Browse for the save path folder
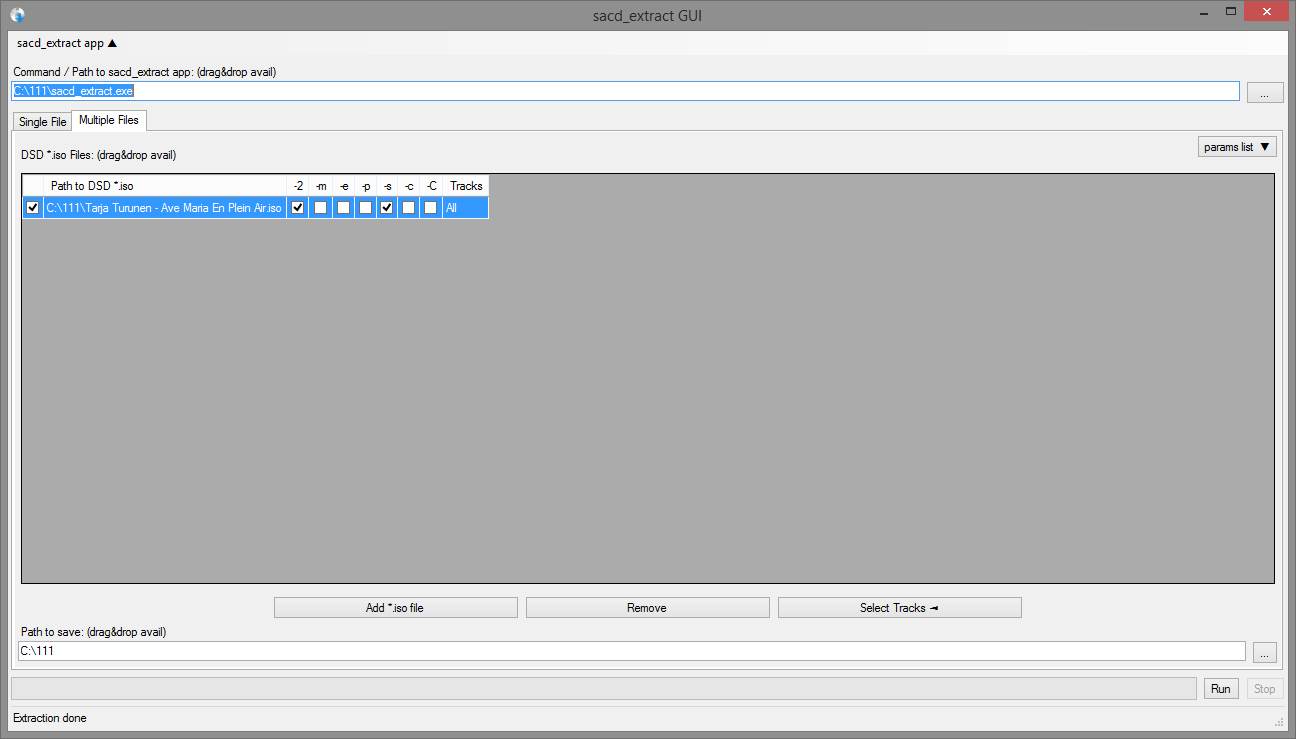Screen dimensions: 1296x739 (x=1264, y=652)
